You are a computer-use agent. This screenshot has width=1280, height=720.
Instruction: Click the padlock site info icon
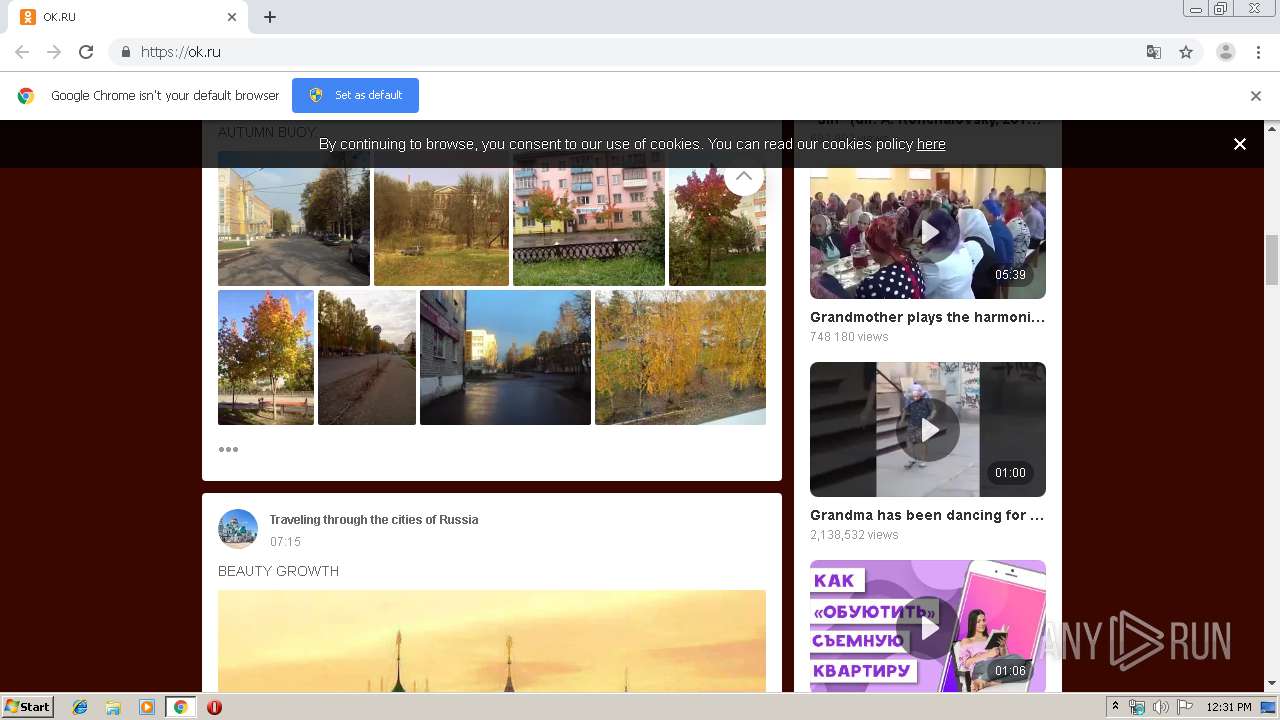pos(125,52)
